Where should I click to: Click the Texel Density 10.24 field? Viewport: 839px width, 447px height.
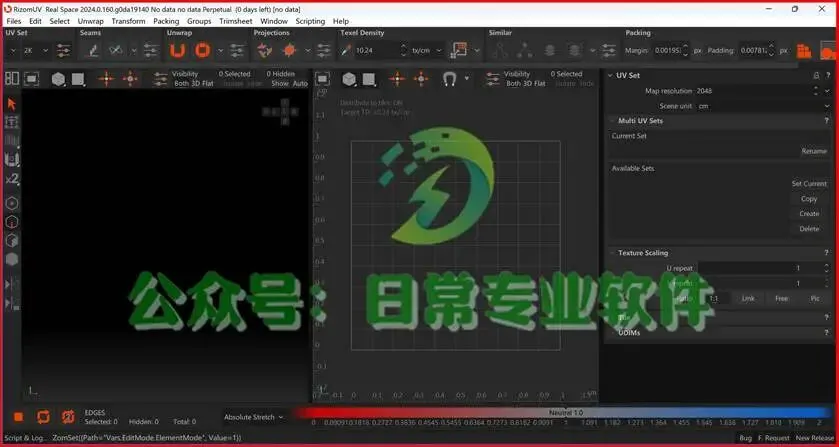tap(376, 51)
